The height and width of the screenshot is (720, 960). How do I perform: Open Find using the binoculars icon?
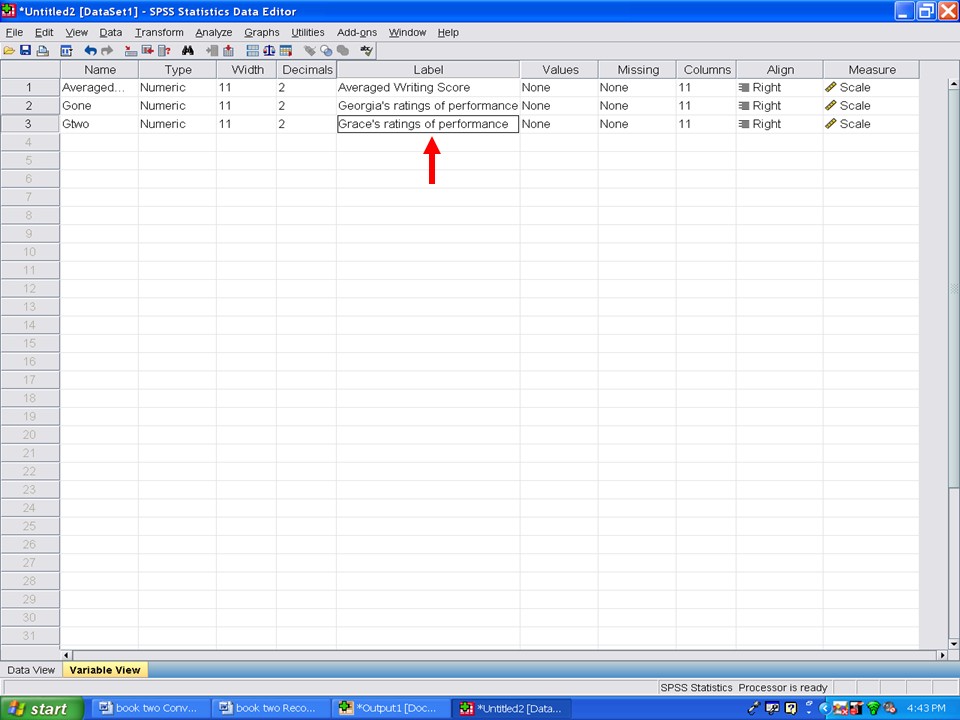(x=187, y=51)
